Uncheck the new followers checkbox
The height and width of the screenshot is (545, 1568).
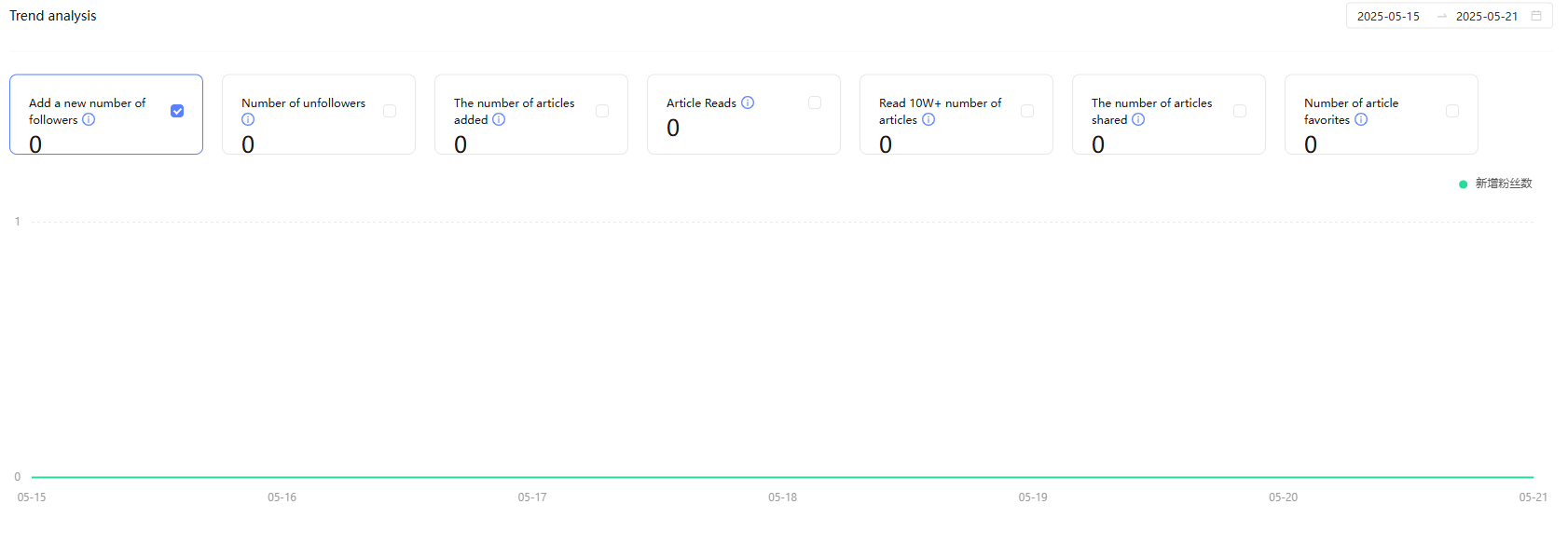tap(177, 111)
